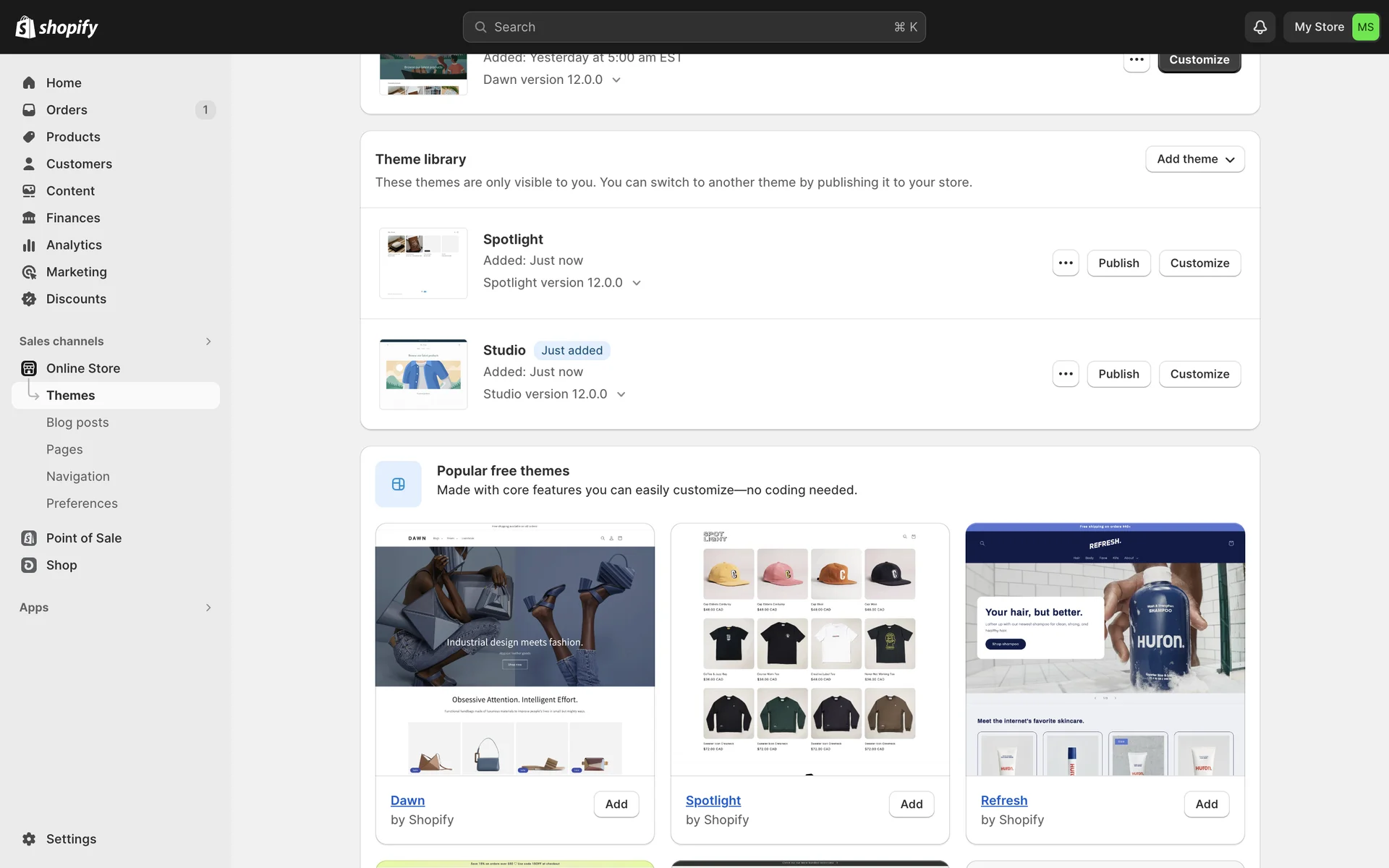Click the Shopify logo in header
1389x868 pixels.
(x=56, y=27)
